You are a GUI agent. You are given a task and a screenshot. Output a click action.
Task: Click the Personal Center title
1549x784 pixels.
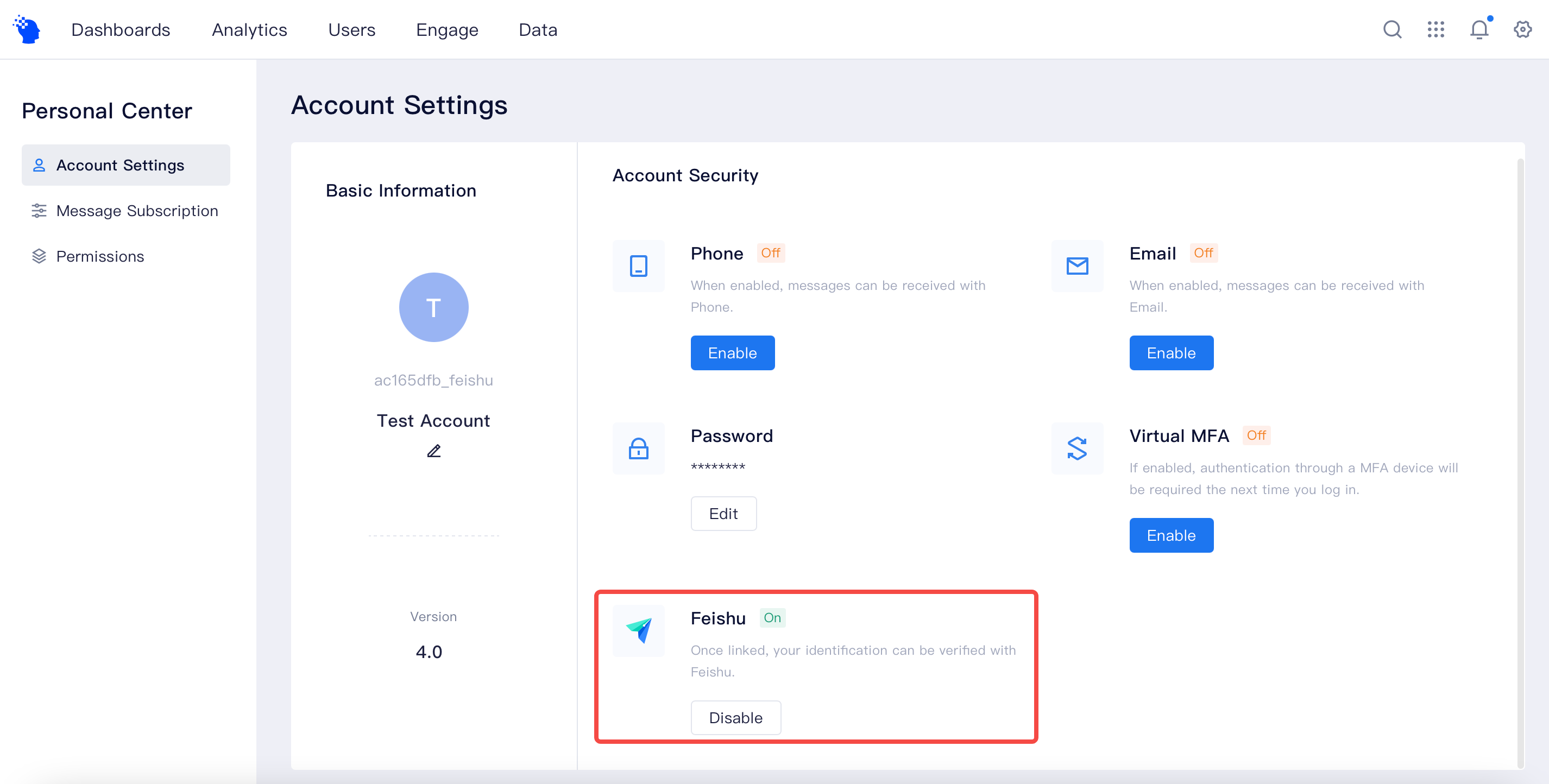(x=107, y=111)
